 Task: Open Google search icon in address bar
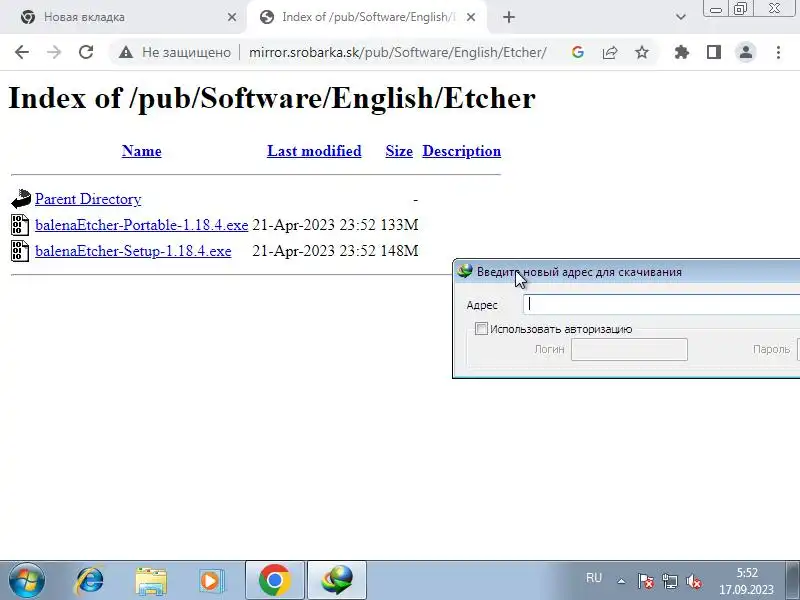[x=578, y=52]
